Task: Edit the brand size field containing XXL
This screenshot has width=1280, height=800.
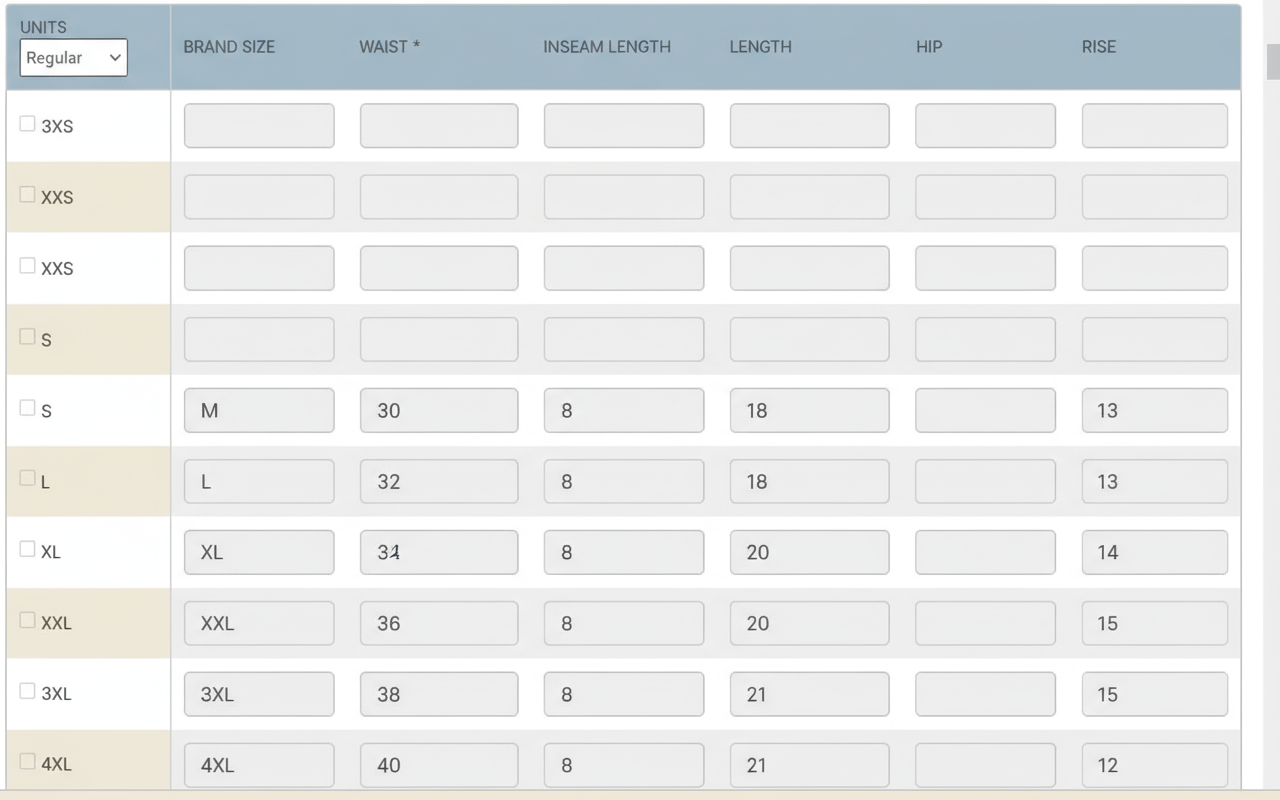Action: pos(259,623)
